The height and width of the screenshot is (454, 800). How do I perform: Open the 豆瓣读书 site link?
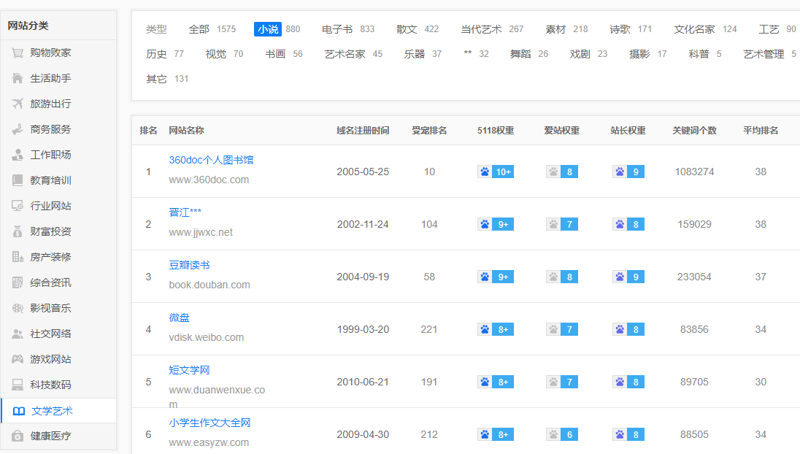[x=189, y=265]
